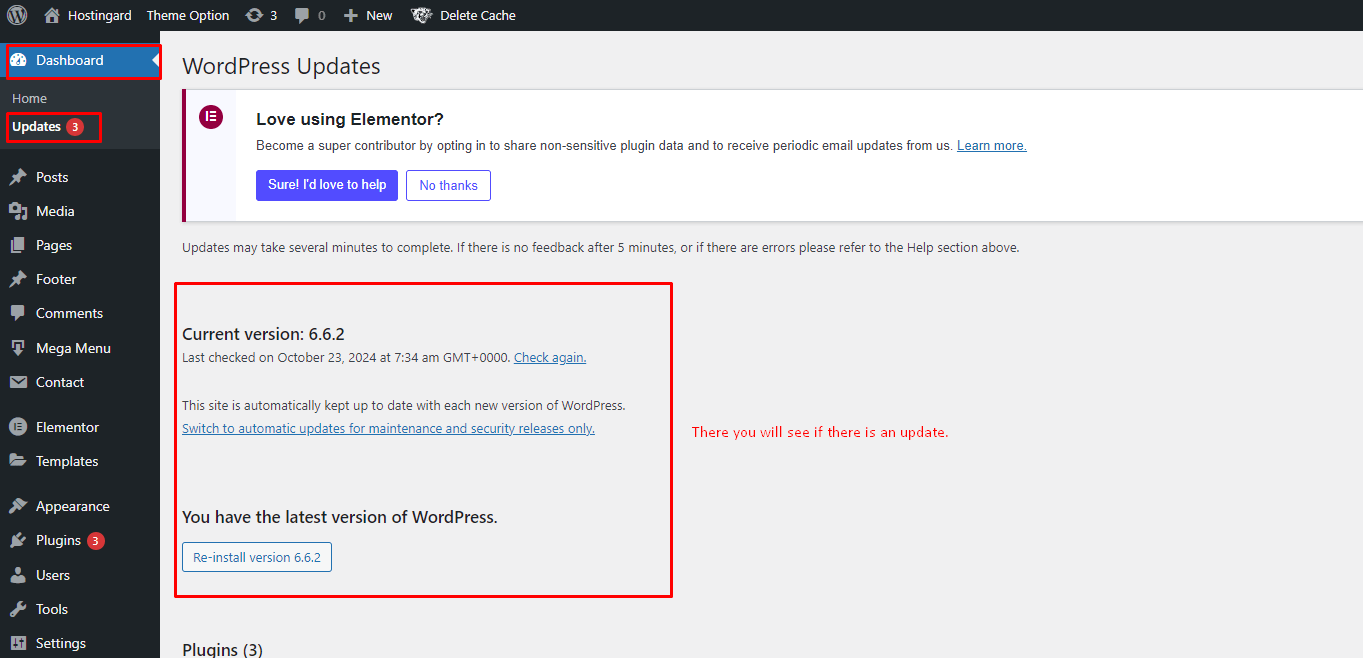Screen dimensions: 1363x658
Task: Open the New content menu
Action: (x=379, y=15)
